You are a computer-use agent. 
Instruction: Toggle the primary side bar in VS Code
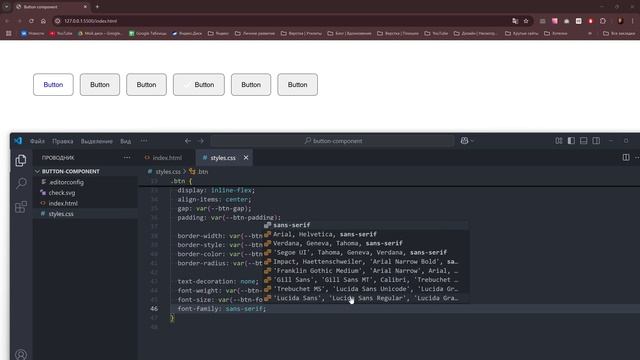tap(571, 140)
